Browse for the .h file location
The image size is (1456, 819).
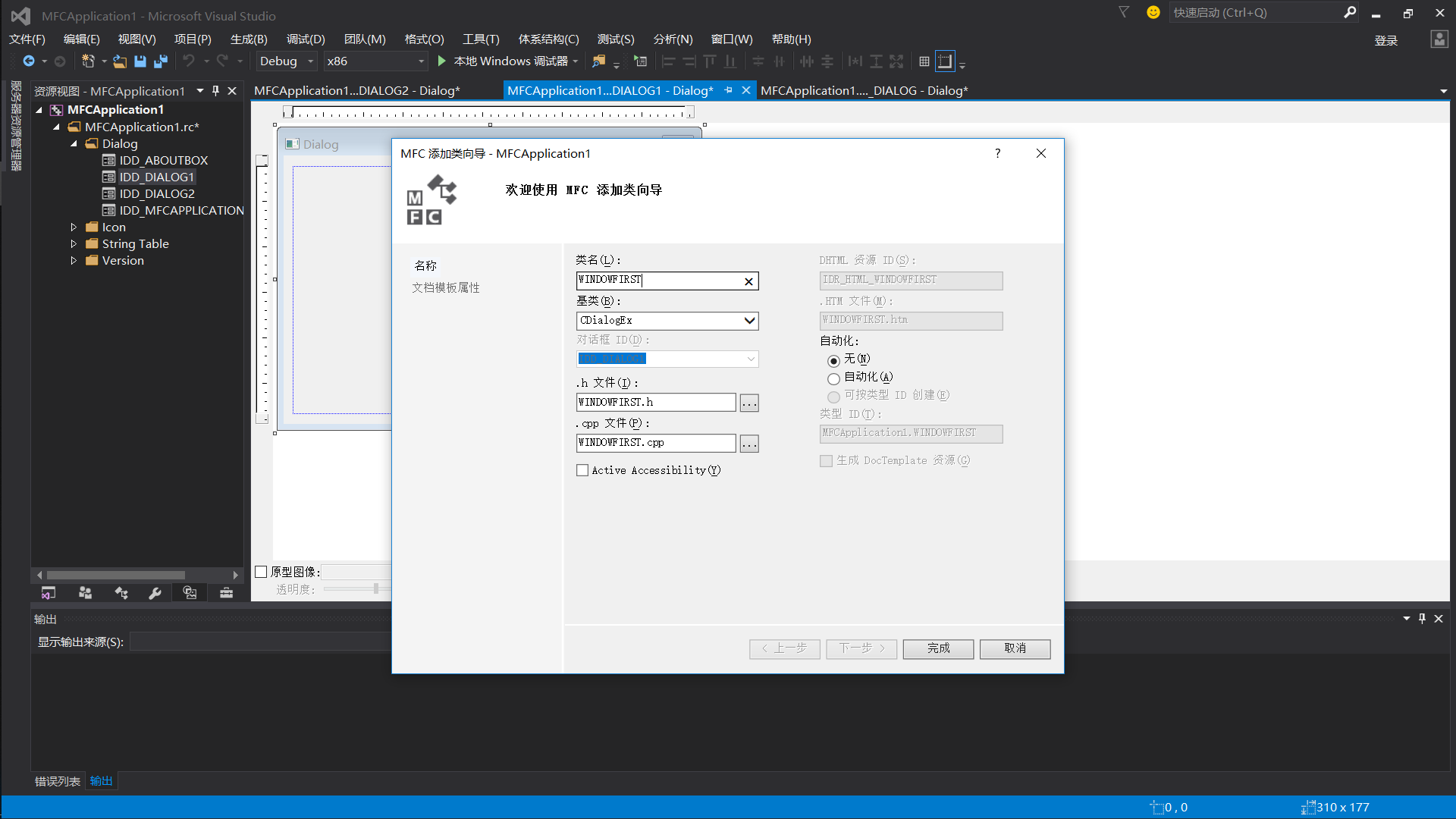tap(749, 403)
